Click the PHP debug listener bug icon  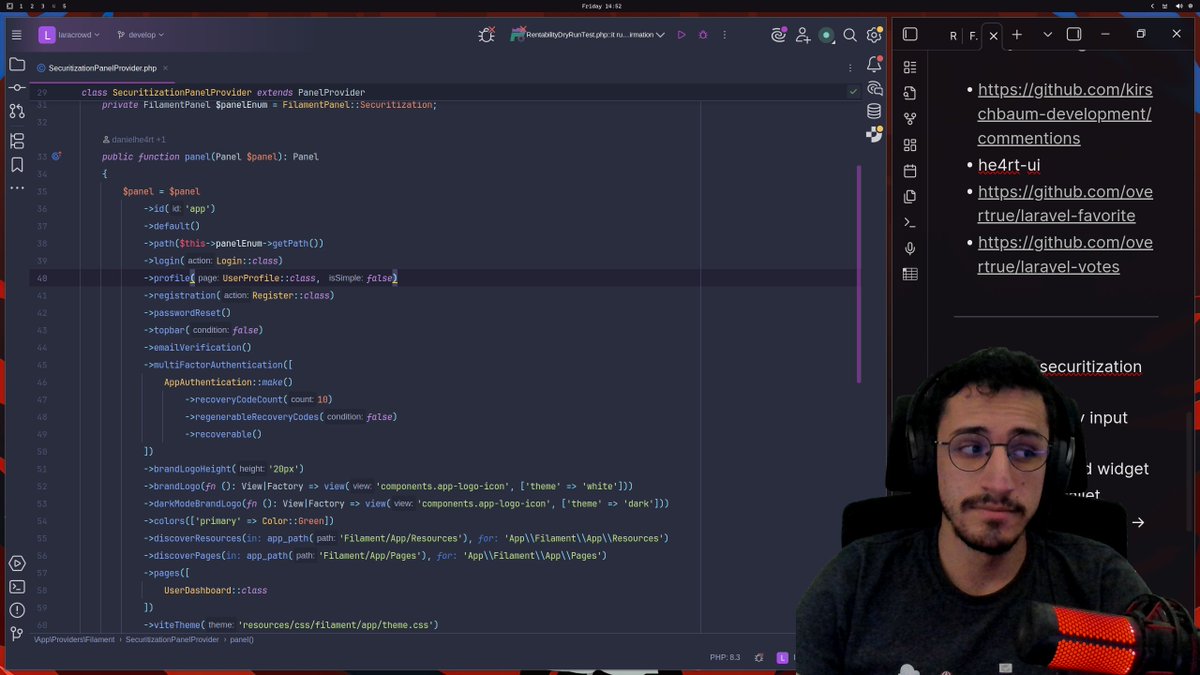(486, 35)
